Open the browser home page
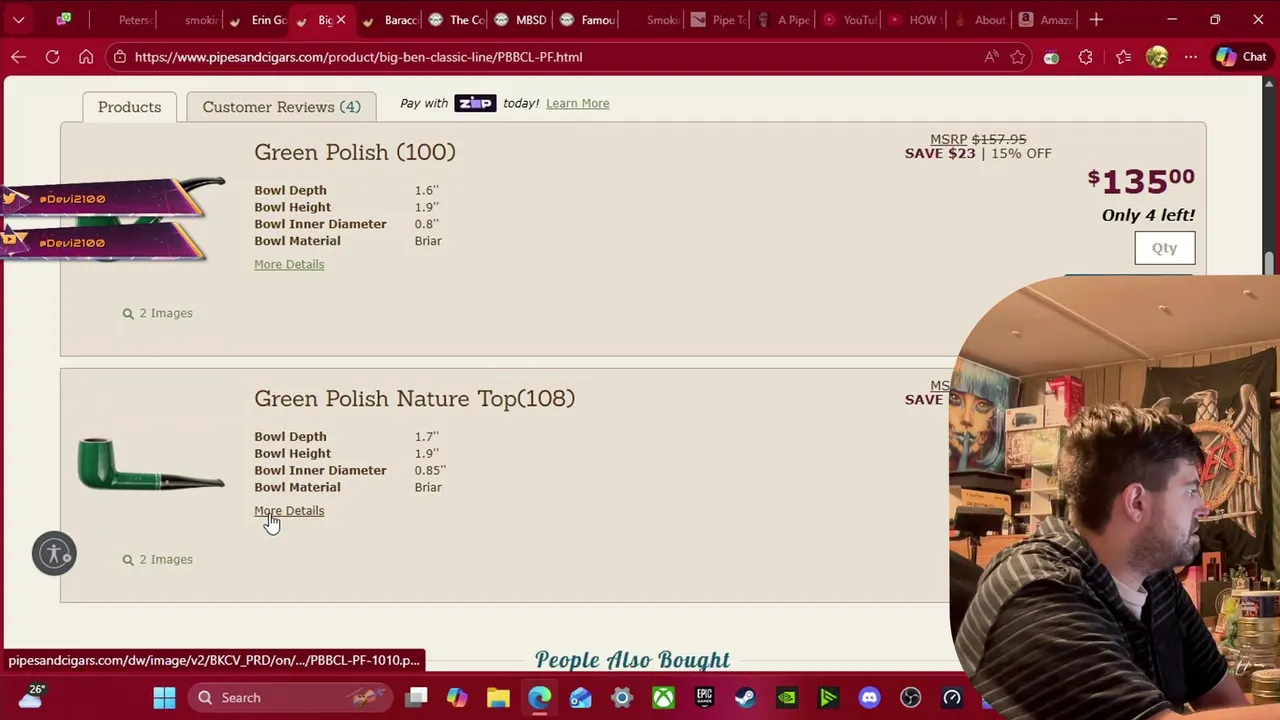The width and height of the screenshot is (1280, 720). [86, 57]
